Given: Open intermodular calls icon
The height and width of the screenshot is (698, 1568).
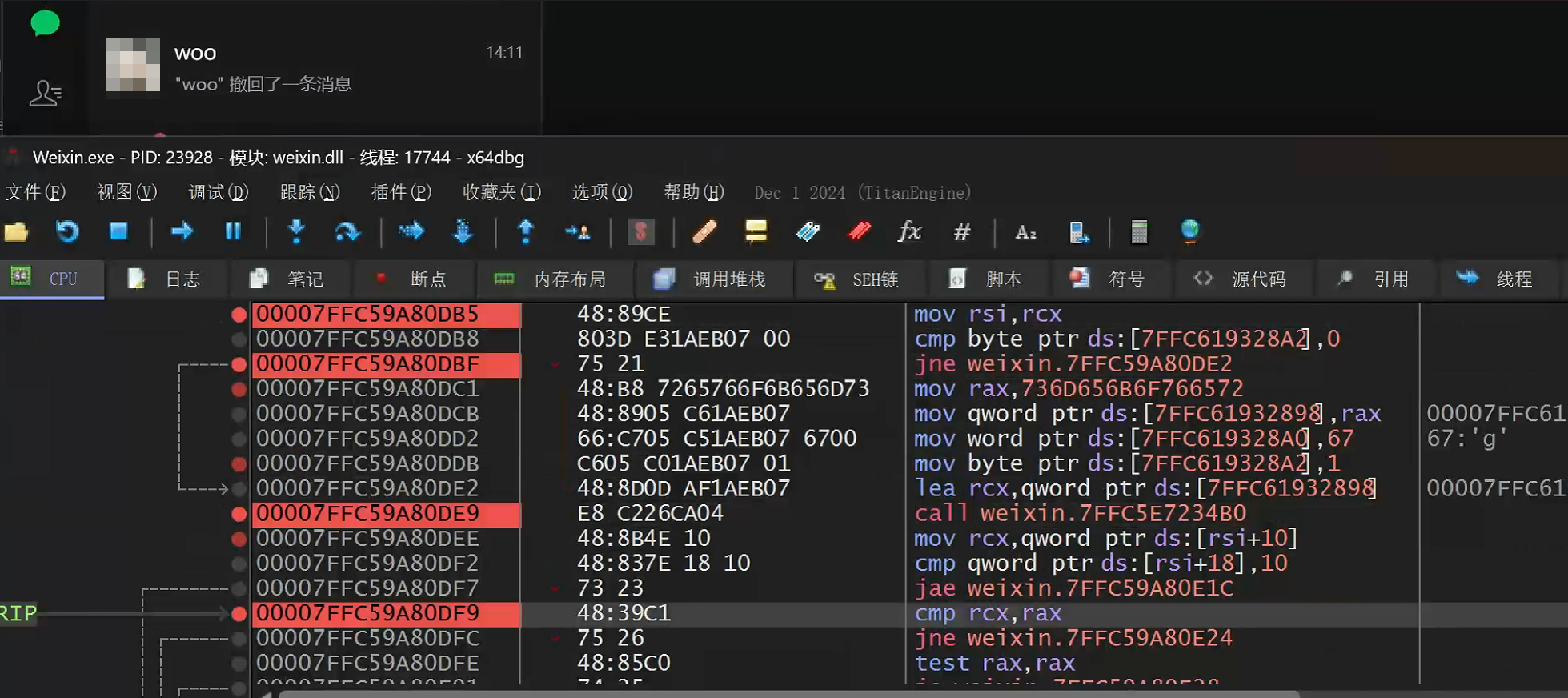Looking at the screenshot, I should (1078, 232).
